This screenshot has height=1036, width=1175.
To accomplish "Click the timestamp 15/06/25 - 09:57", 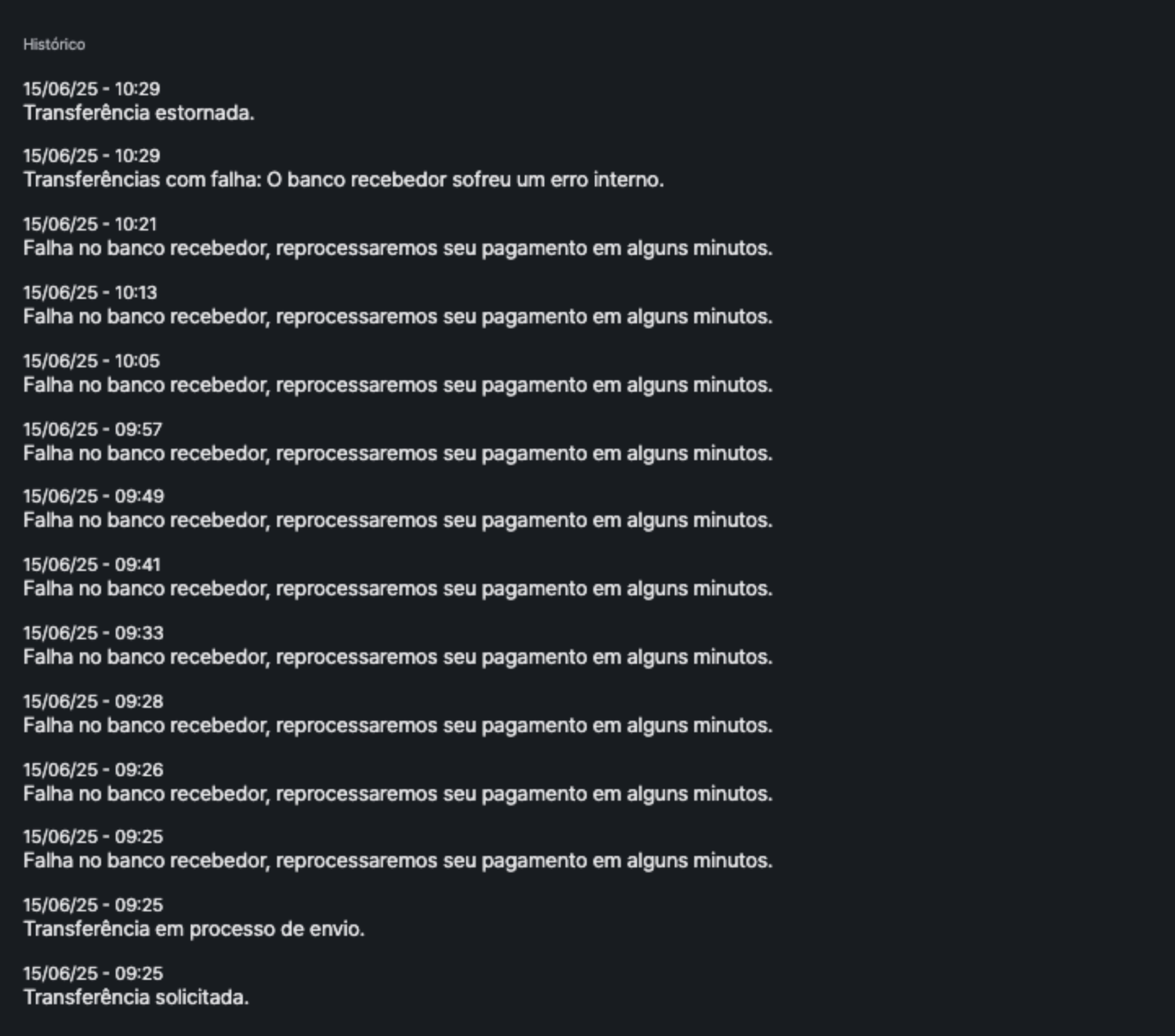I will [x=92, y=429].
